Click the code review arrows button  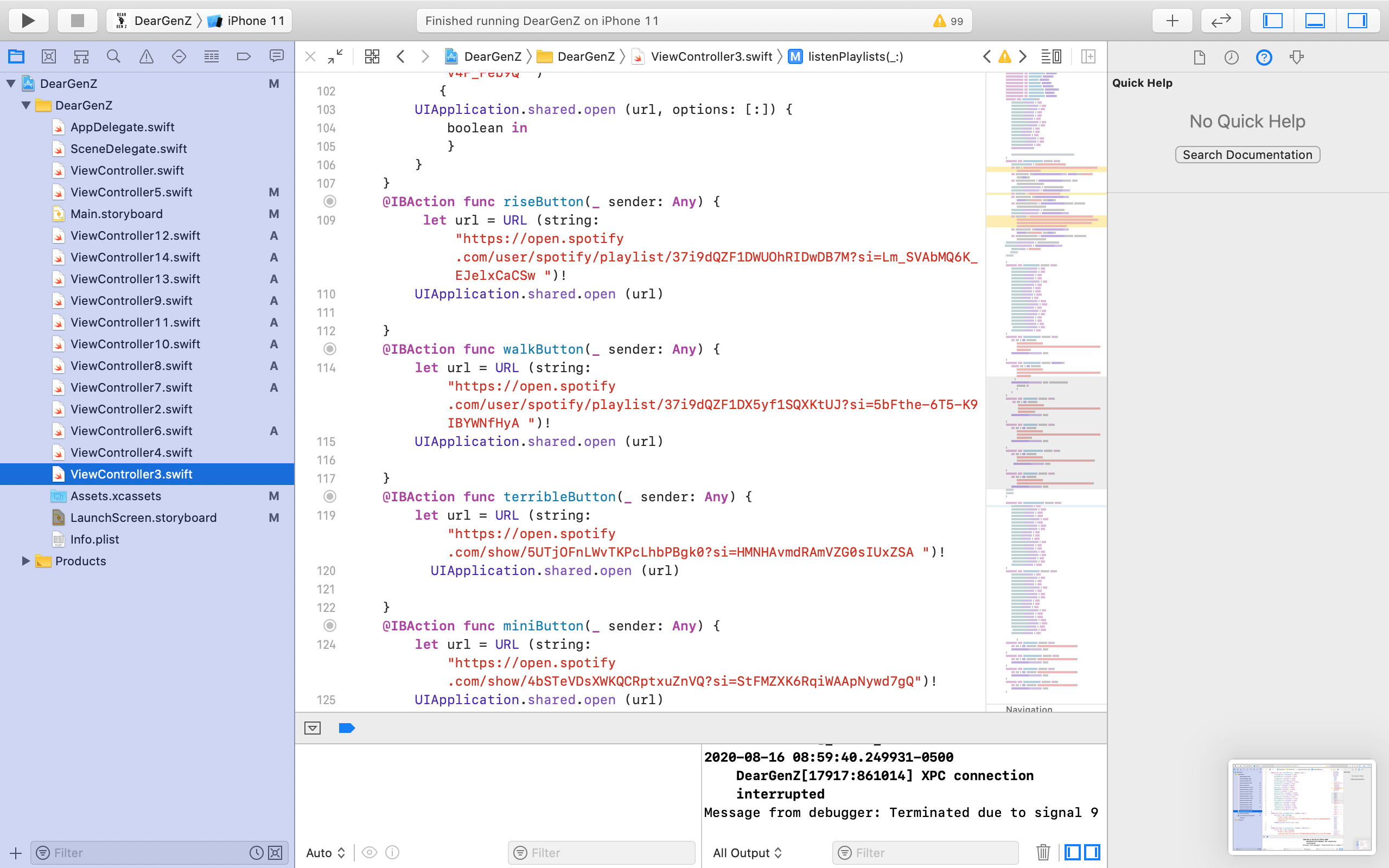(x=1221, y=21)
